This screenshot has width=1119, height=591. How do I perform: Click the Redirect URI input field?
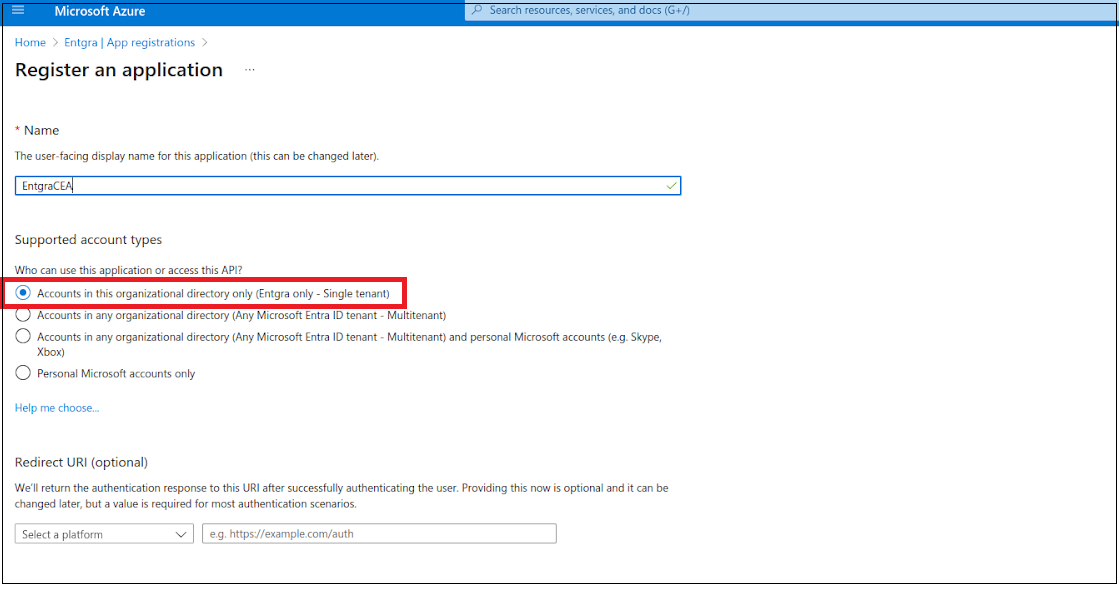pyautogui.click(x=379, y=534)
